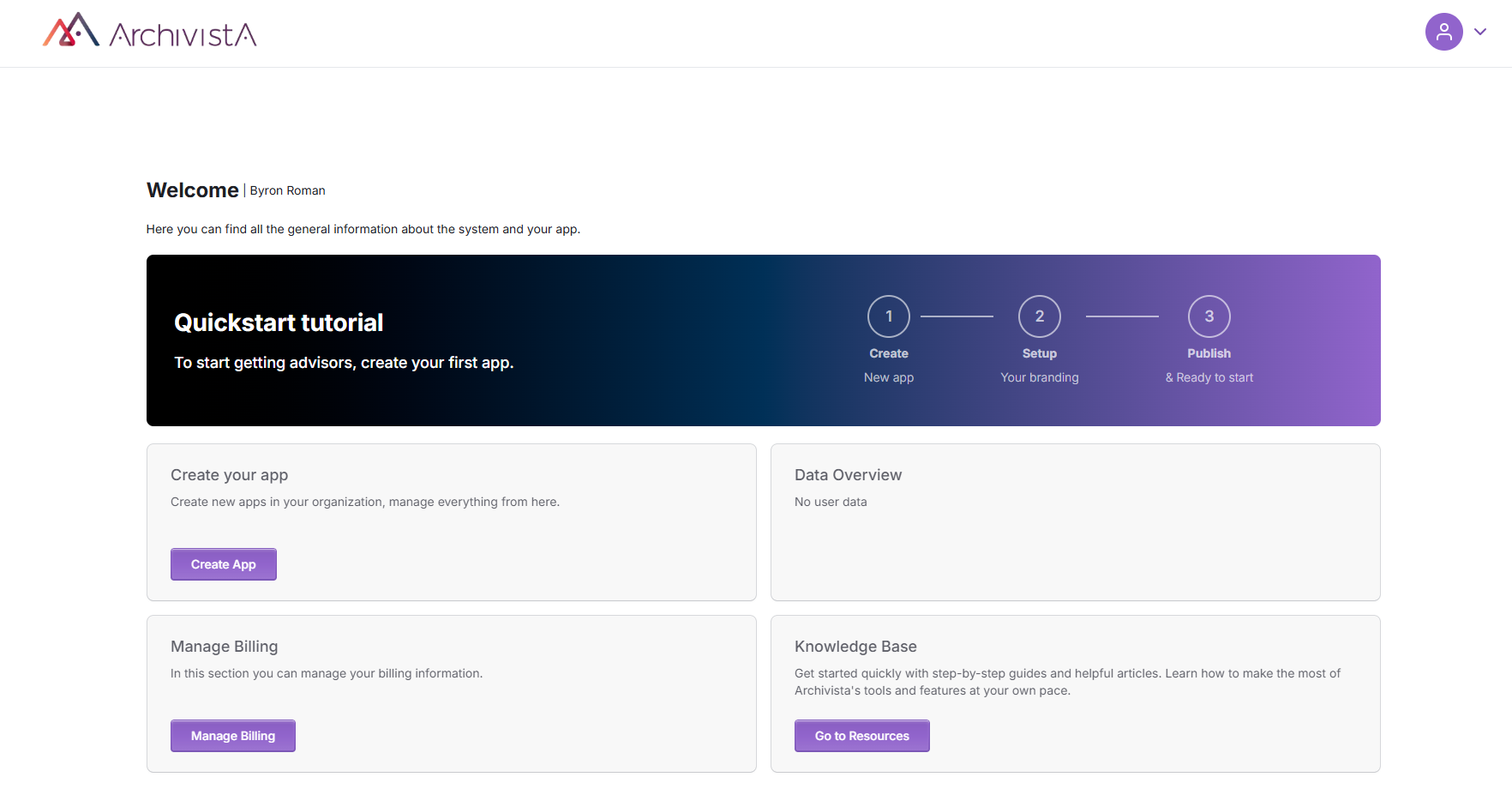The height and width of the screenshot is (795, 1512).
Task: Expand the account menu chevron
Action: [1480, 32]
